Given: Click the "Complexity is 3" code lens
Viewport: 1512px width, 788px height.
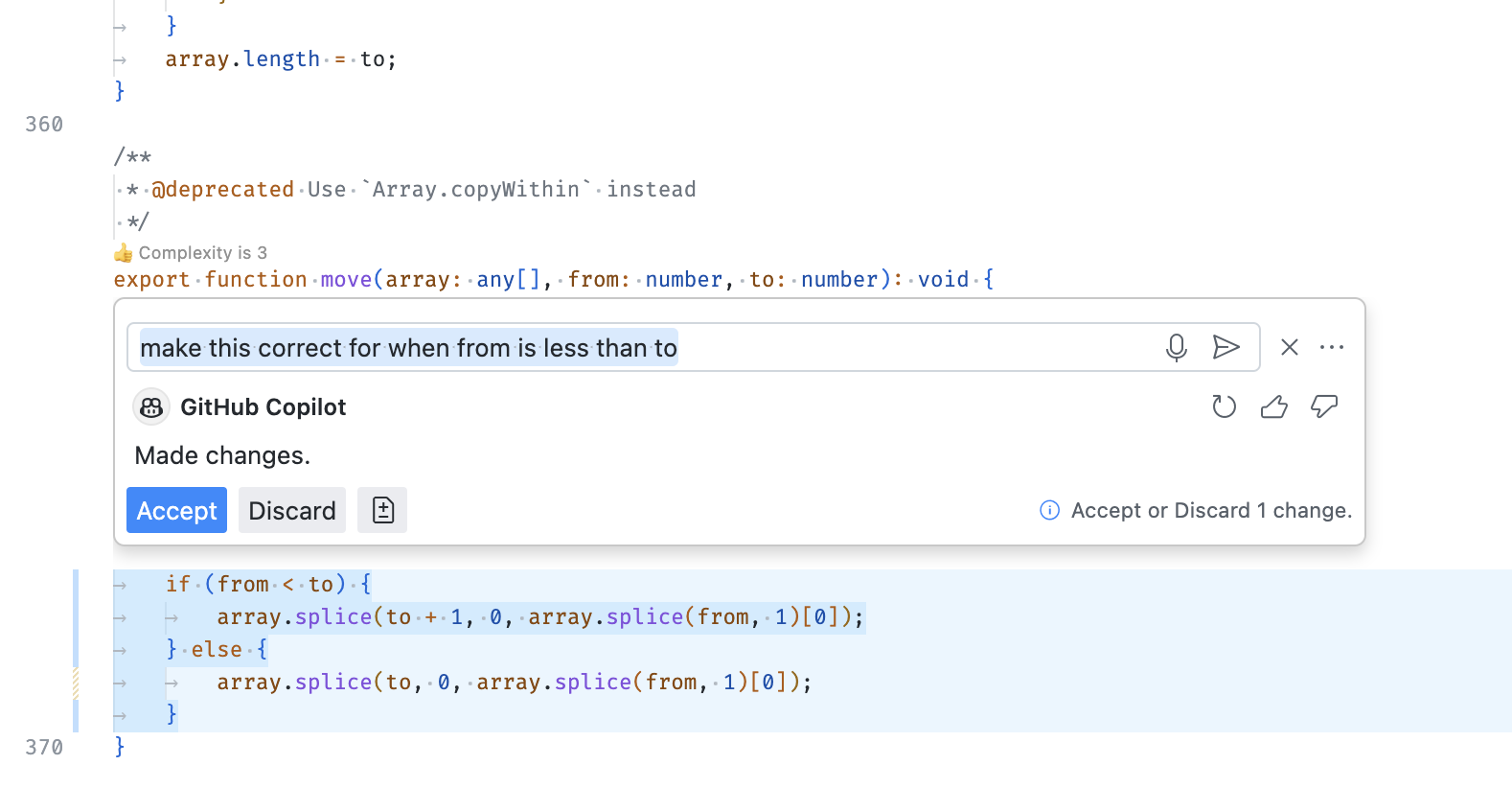Looking at the screenshot, I should coord(202,253).
